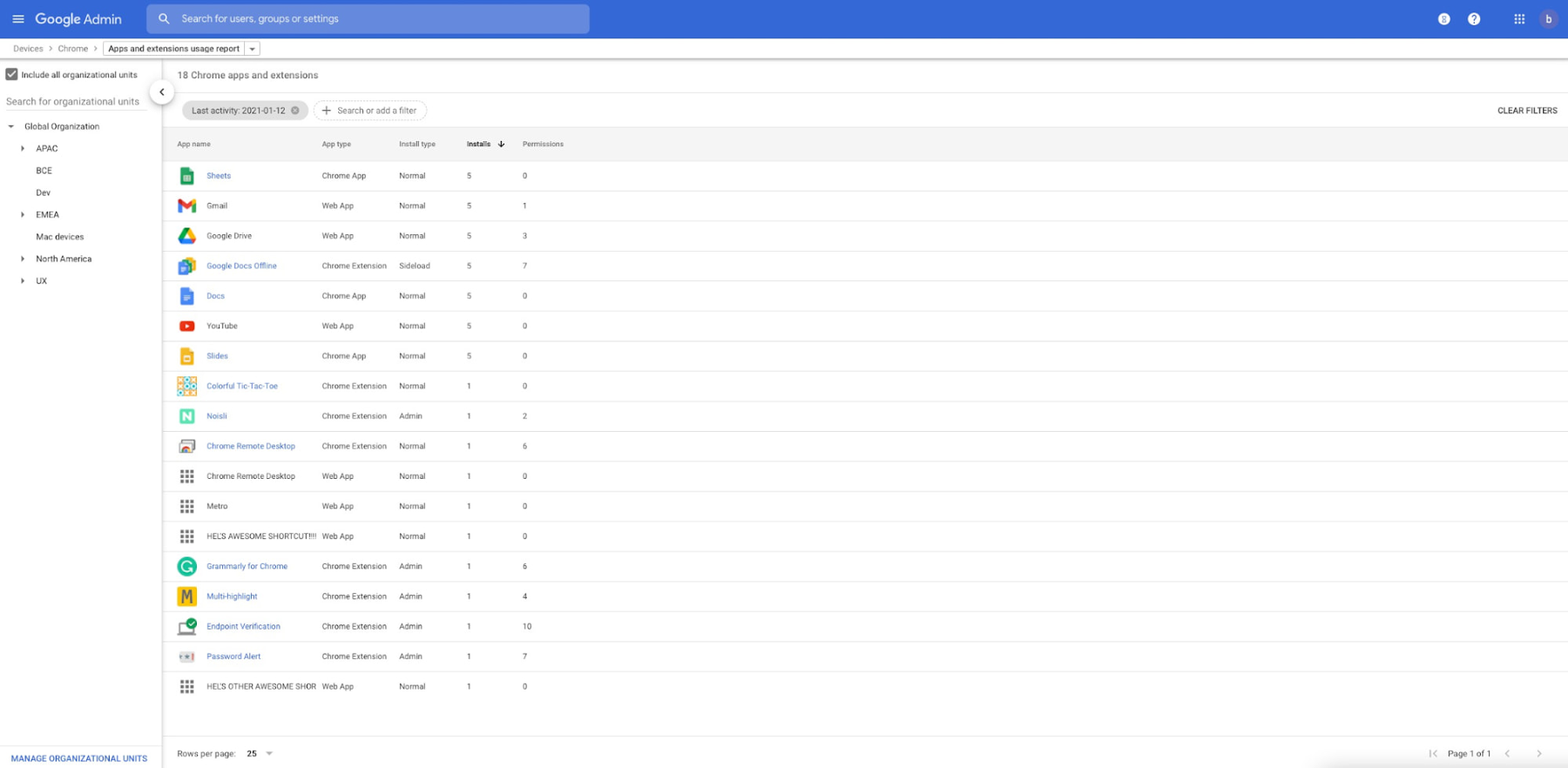Open the Password Alert link
Viewport: 1568px width, 768px height.
pos(233,657)
